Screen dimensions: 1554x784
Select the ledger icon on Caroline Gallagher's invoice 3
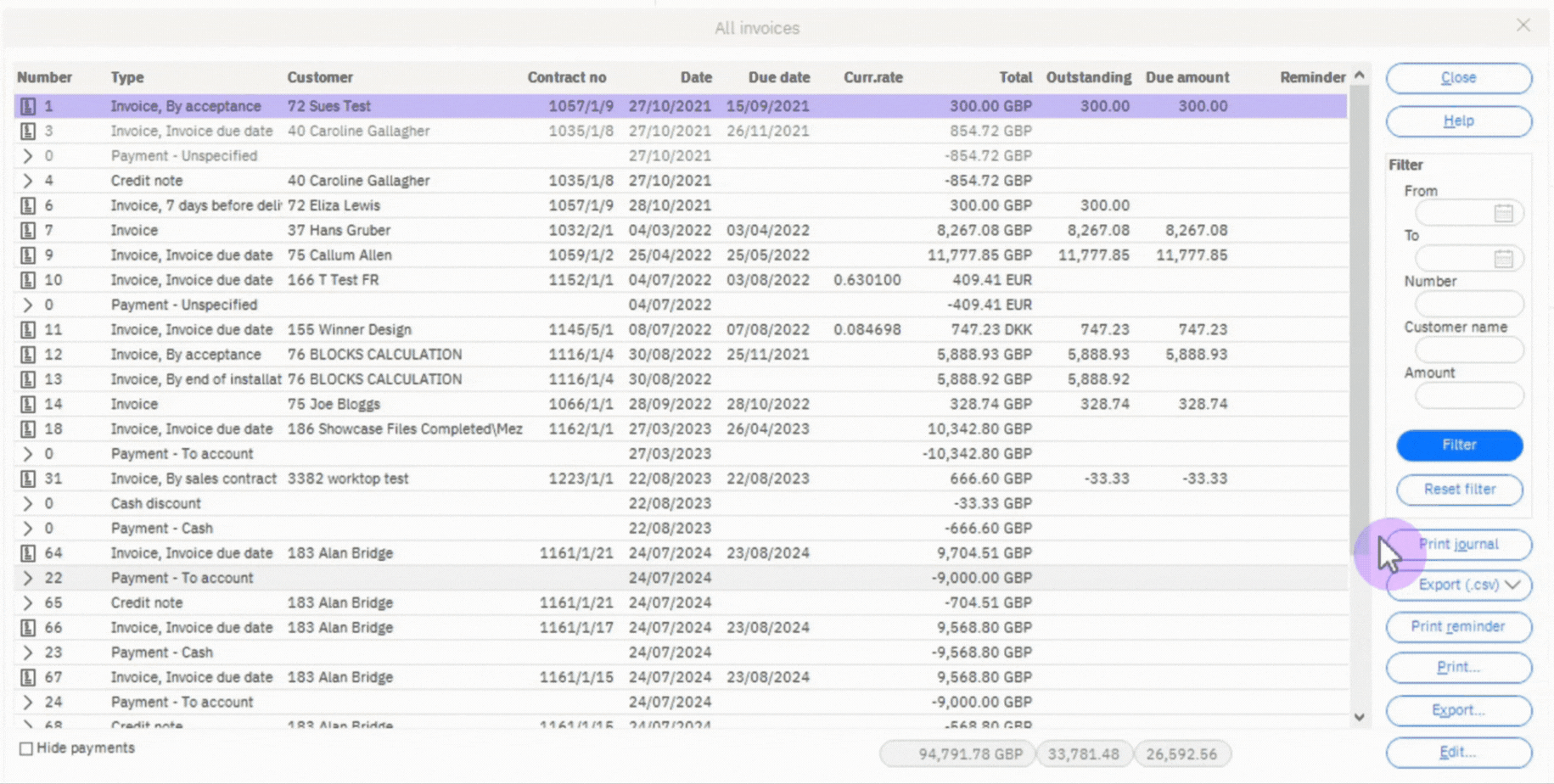point(26,131)
